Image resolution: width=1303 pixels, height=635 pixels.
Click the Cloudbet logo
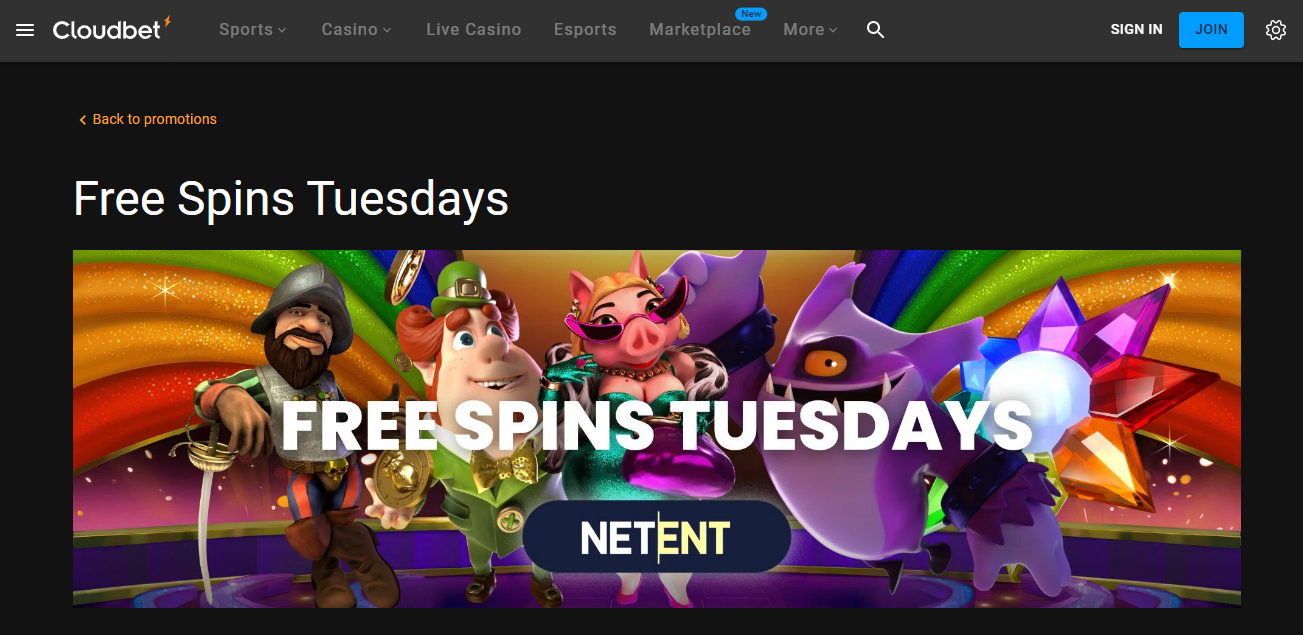(112, 29)
